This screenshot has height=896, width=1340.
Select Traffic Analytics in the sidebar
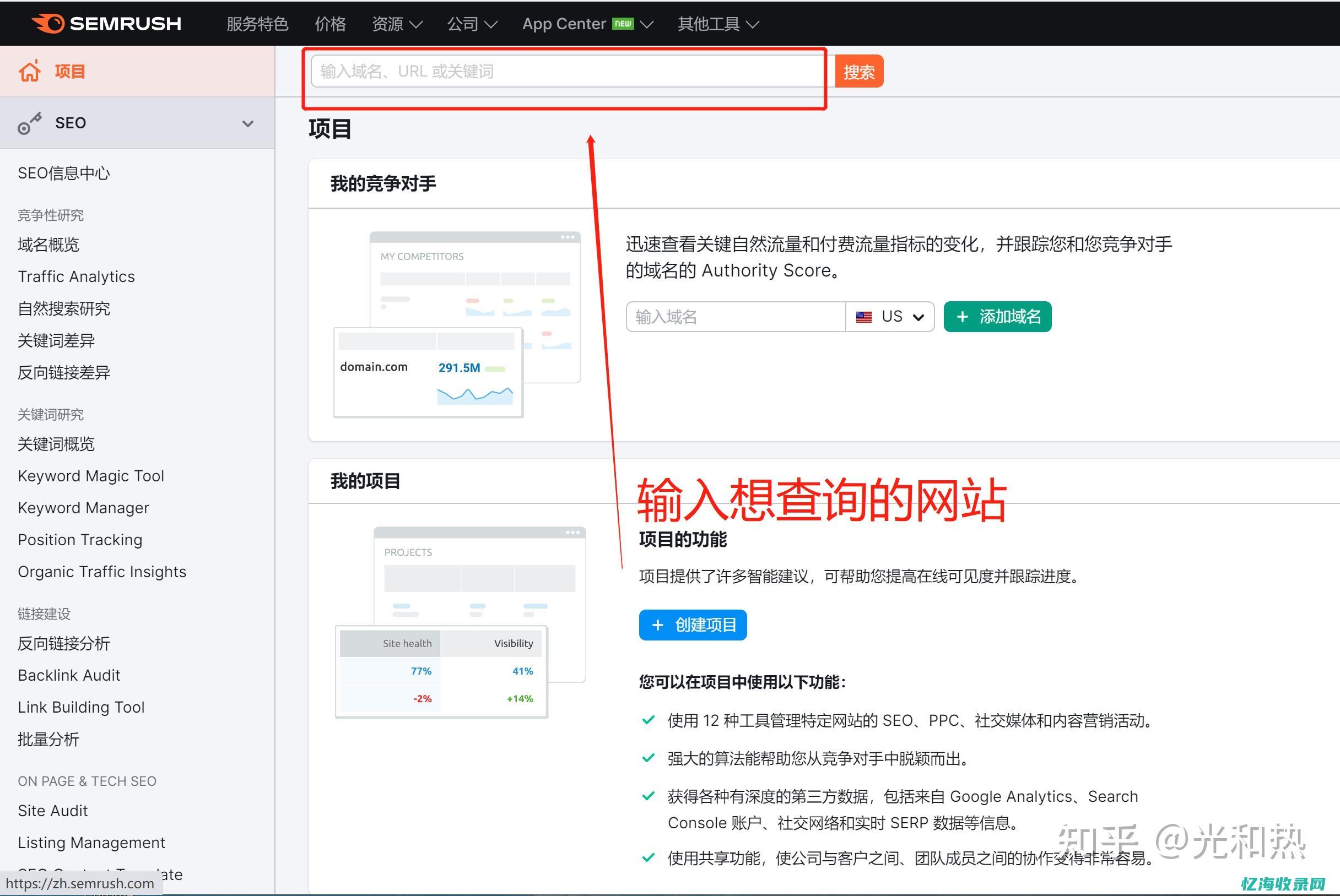click(76, 276)
